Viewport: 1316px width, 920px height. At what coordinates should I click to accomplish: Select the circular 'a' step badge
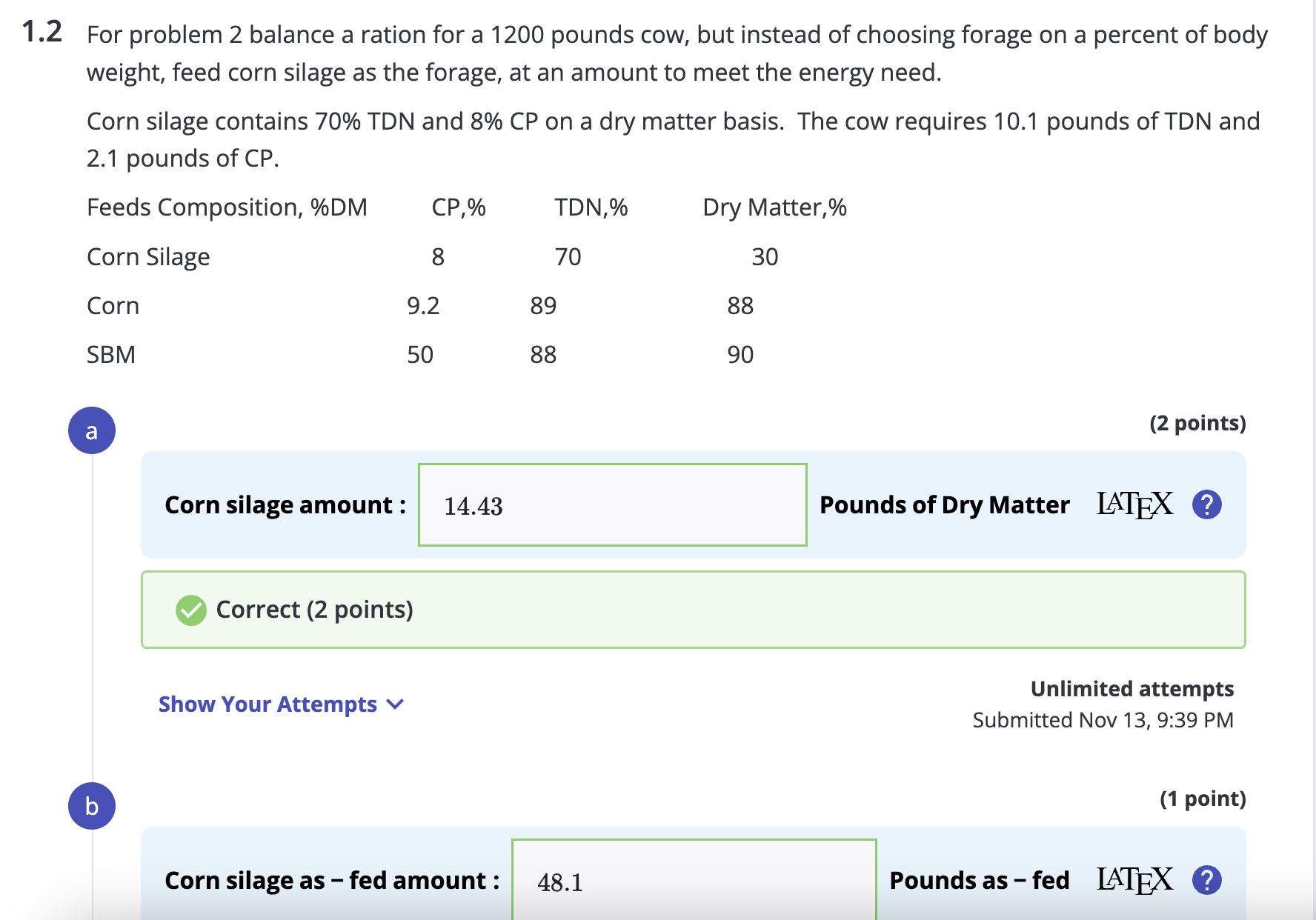pyautogui.click(x=92, y=430)
